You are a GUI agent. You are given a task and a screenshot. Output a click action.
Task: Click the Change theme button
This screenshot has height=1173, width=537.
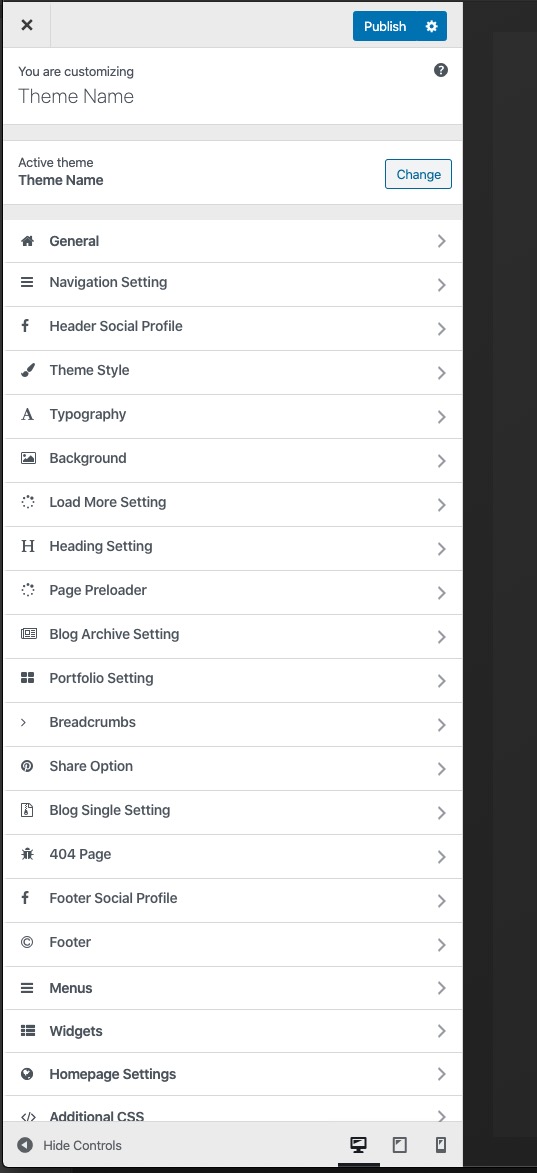tap(418, 174)
